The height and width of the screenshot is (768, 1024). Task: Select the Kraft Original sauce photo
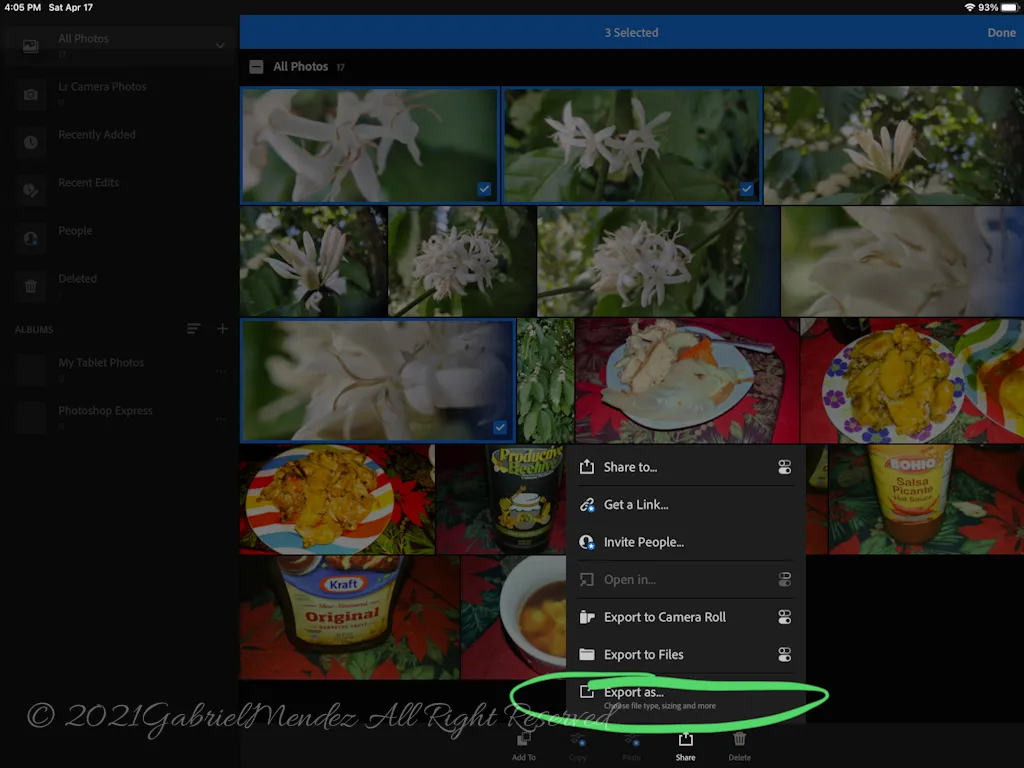[x=349, y=617]
